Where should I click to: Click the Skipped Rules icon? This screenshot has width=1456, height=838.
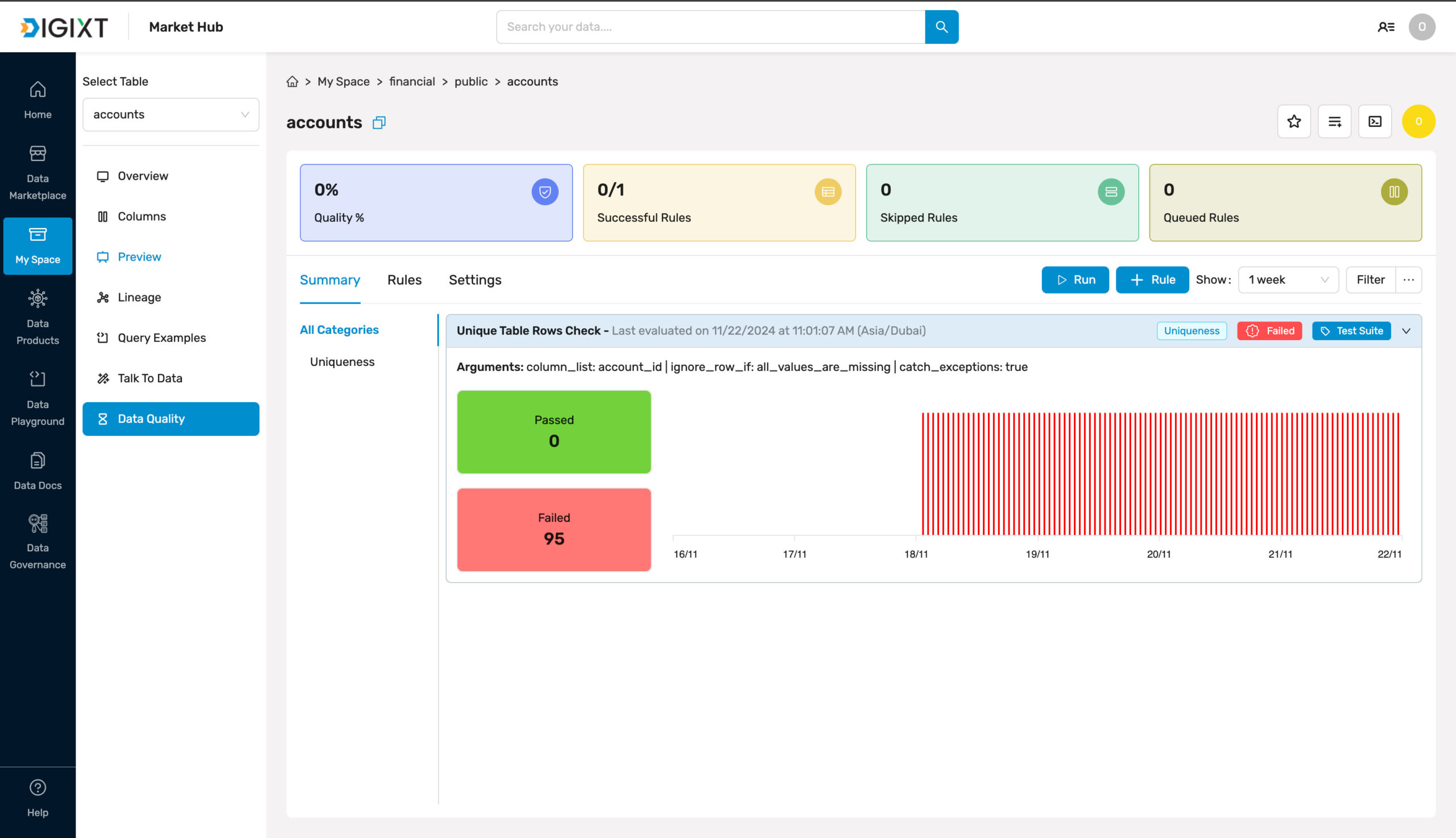tap(1111, 192)
